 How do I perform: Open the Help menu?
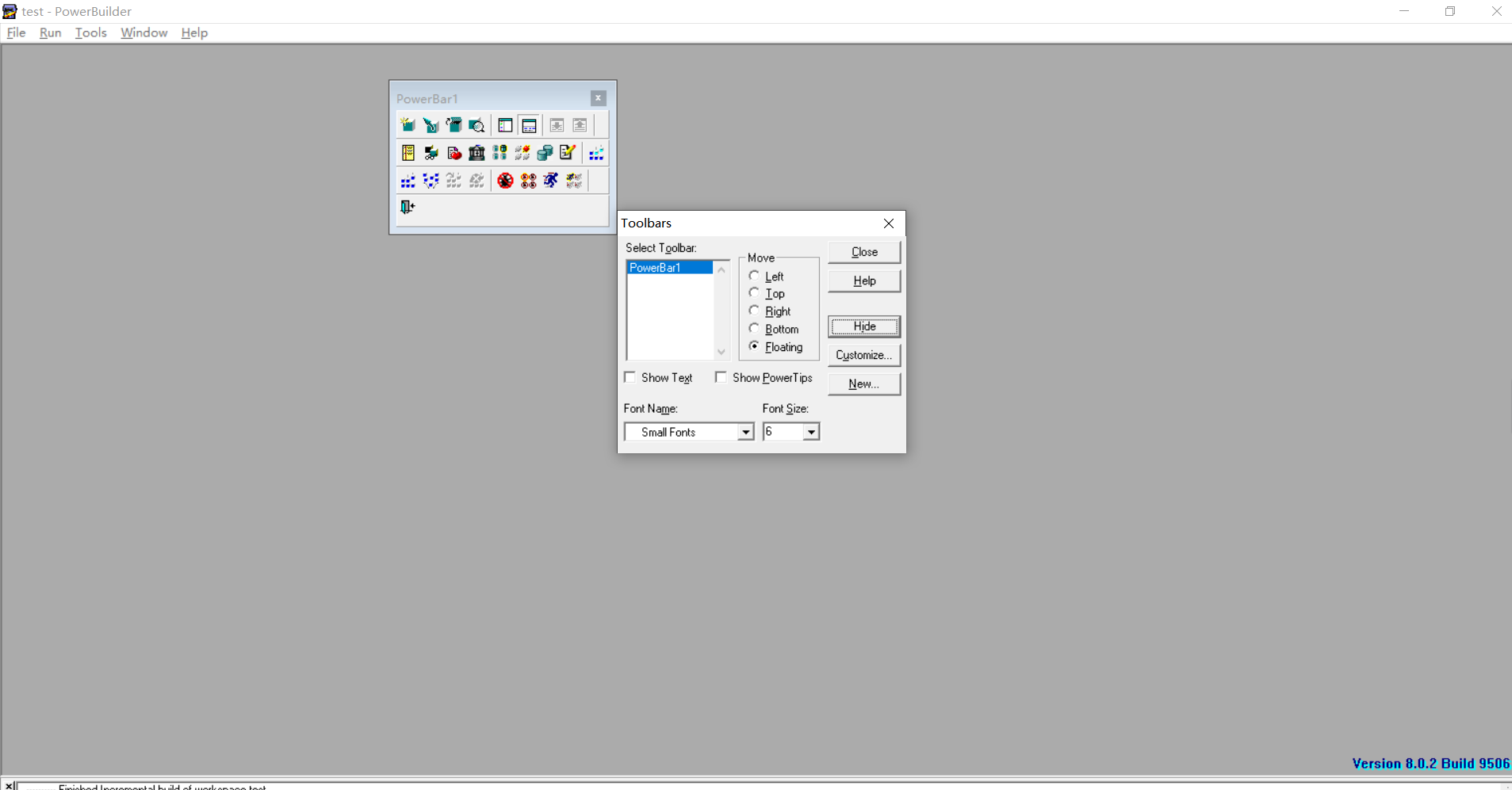(x=194, y=32)
